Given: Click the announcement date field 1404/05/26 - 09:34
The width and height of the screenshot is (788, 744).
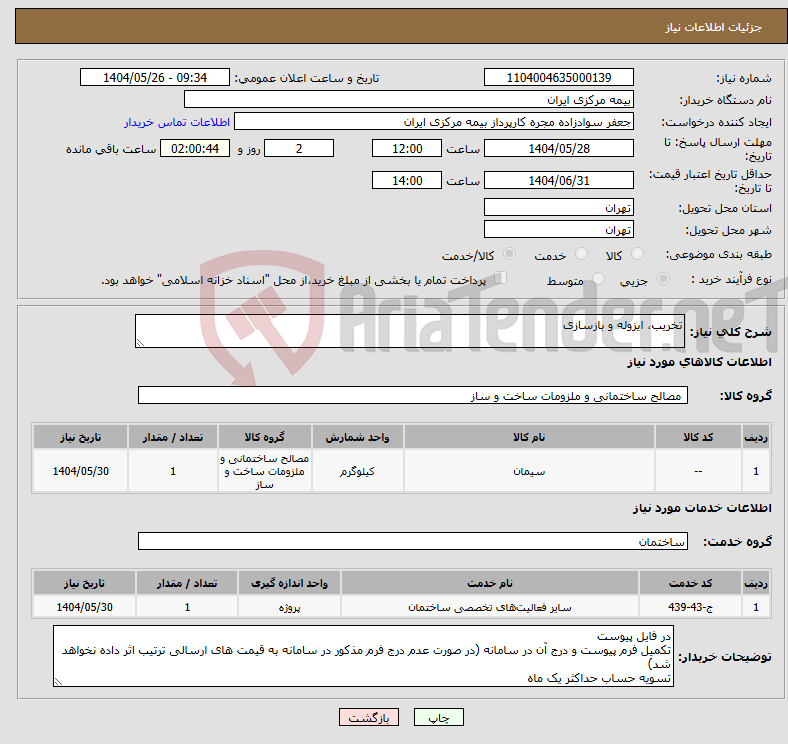Looking at the screenshot, I should click(x=155, y=77).
